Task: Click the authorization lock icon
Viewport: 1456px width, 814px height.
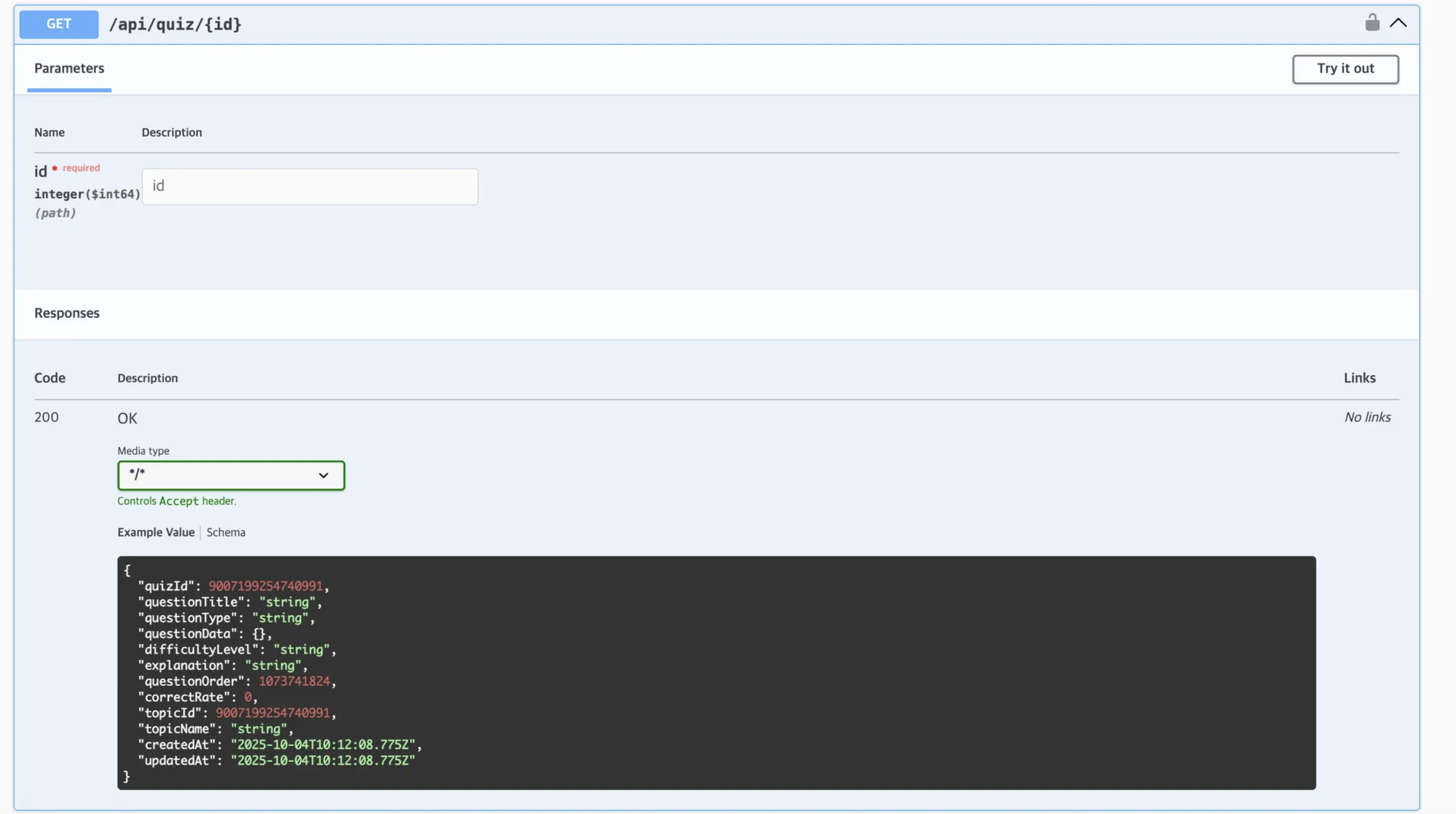Action: [1372, 23]
